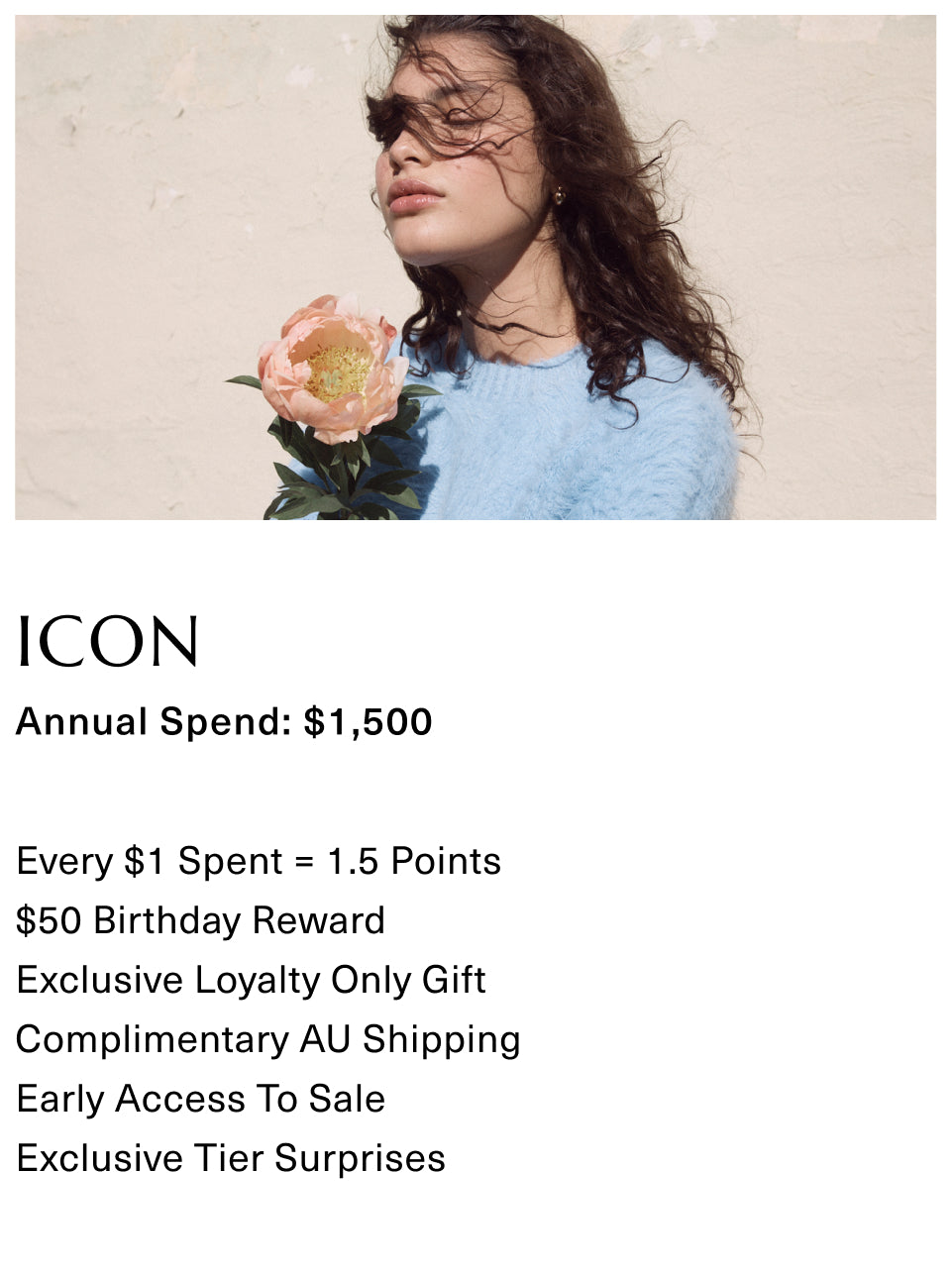Image resolution: width=952 pixels, height=1278 pixels.
Task: Click the wall area right of hair
Action: [842, 248]
